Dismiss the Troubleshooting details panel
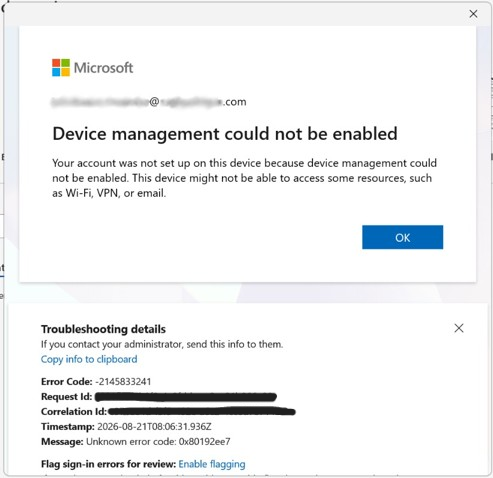This screenshot has width=493, height=478. [459, 328]
